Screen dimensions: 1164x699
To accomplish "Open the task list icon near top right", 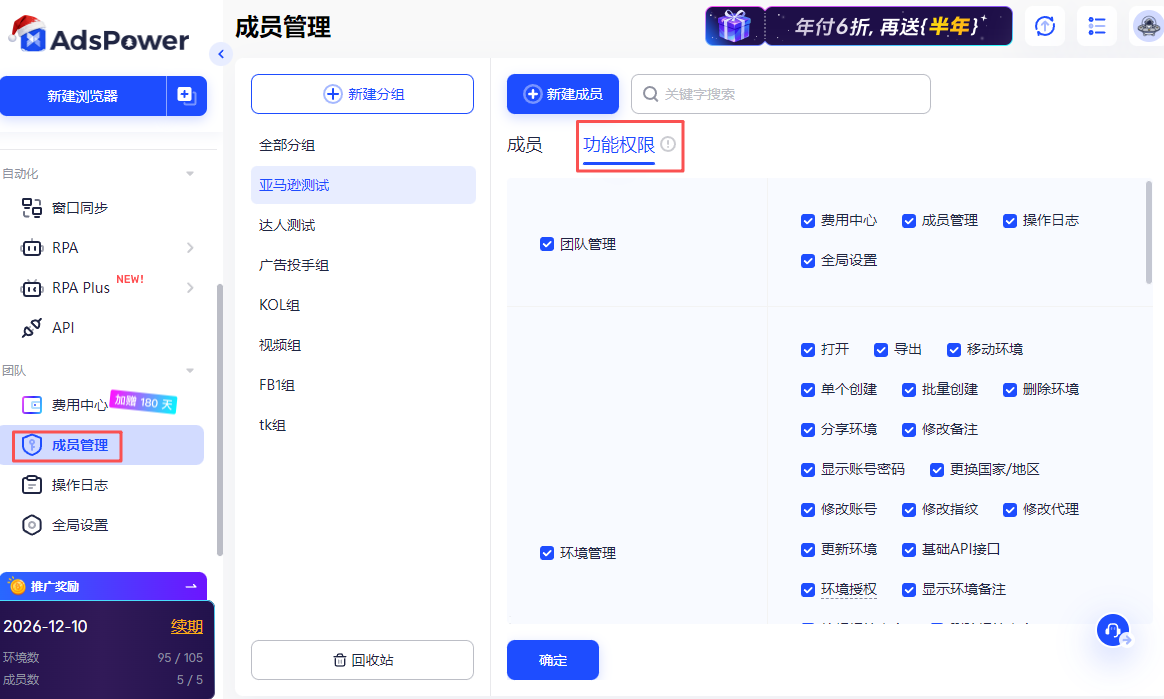I will [x=1096, y=26].
